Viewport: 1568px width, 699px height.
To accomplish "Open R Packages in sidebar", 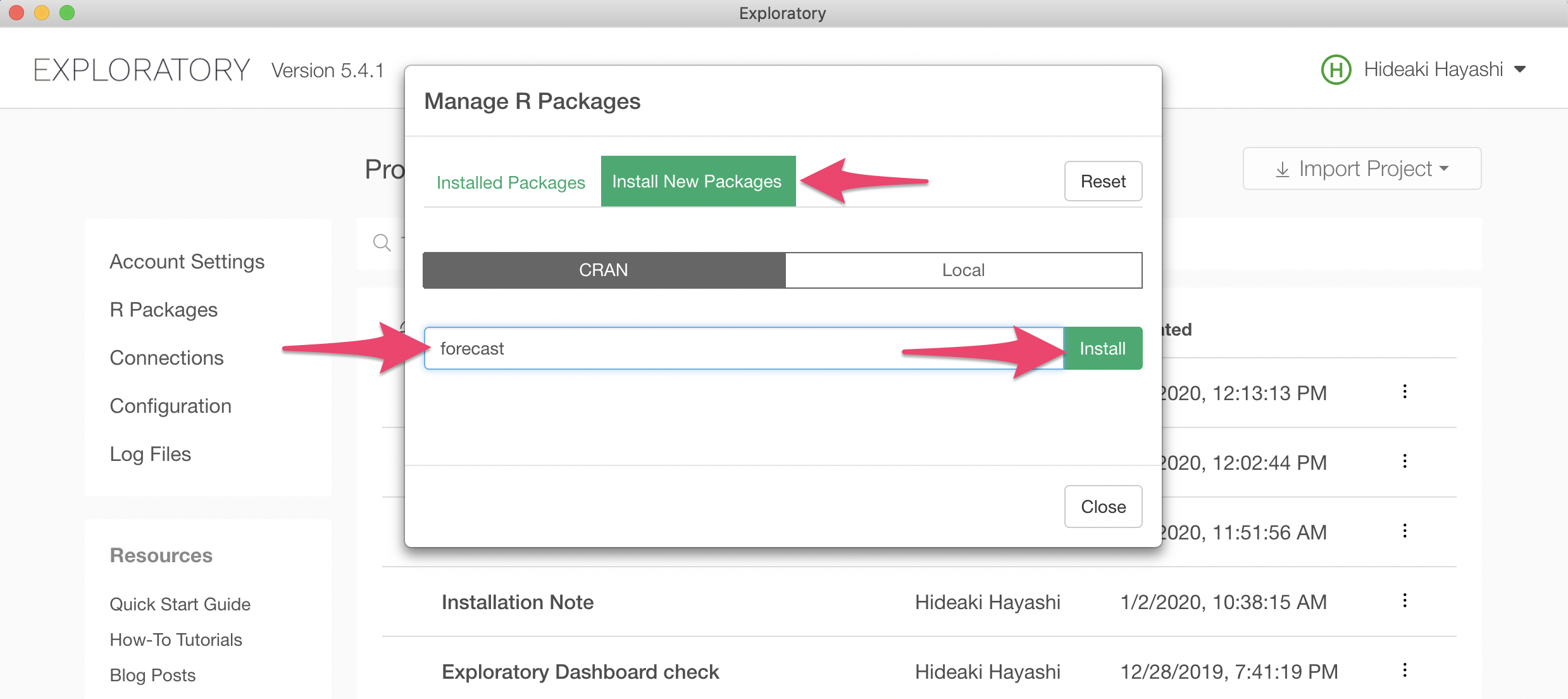I will [164, 310].
